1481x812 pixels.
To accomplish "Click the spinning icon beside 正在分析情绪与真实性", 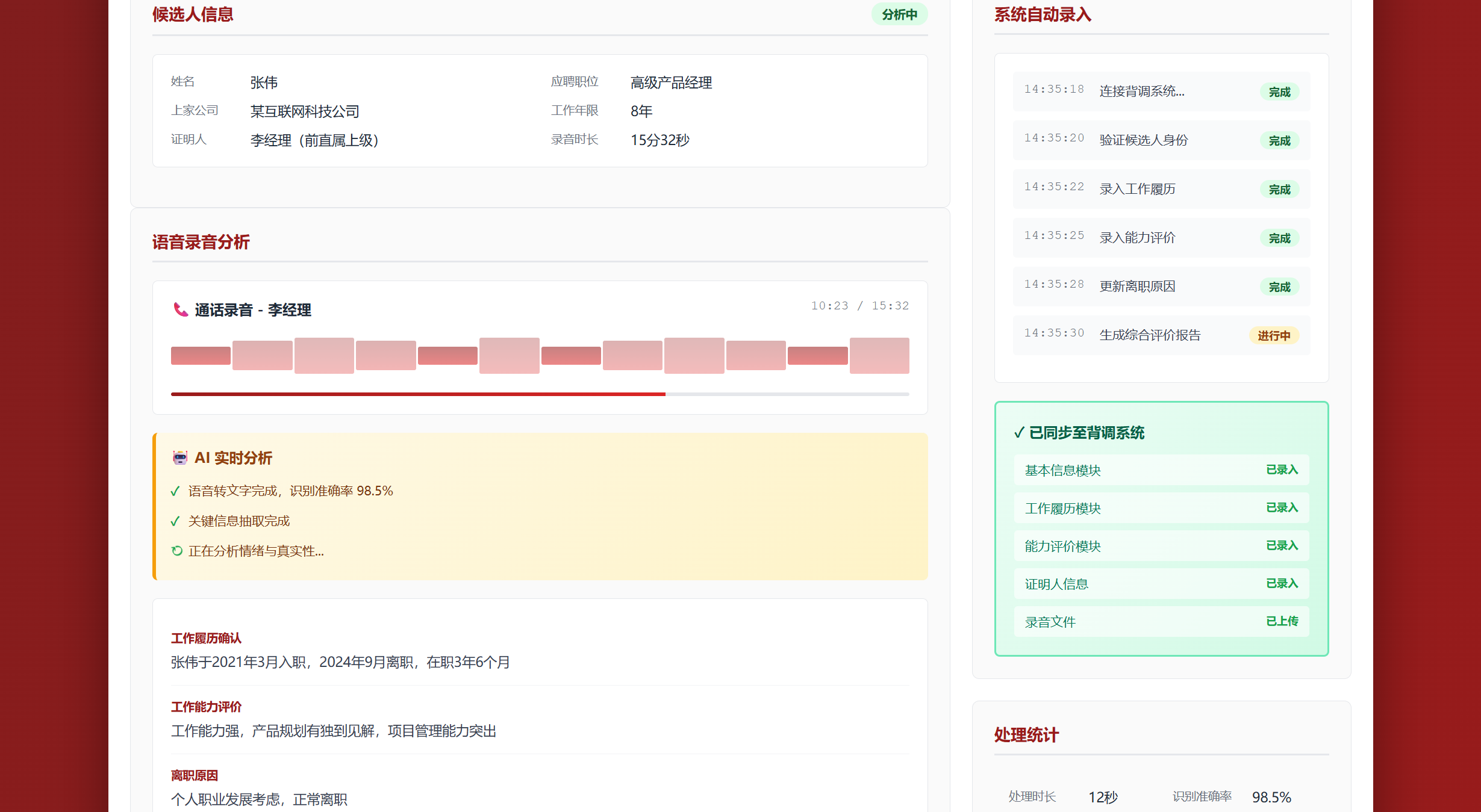I will click(x=175, y=551).
